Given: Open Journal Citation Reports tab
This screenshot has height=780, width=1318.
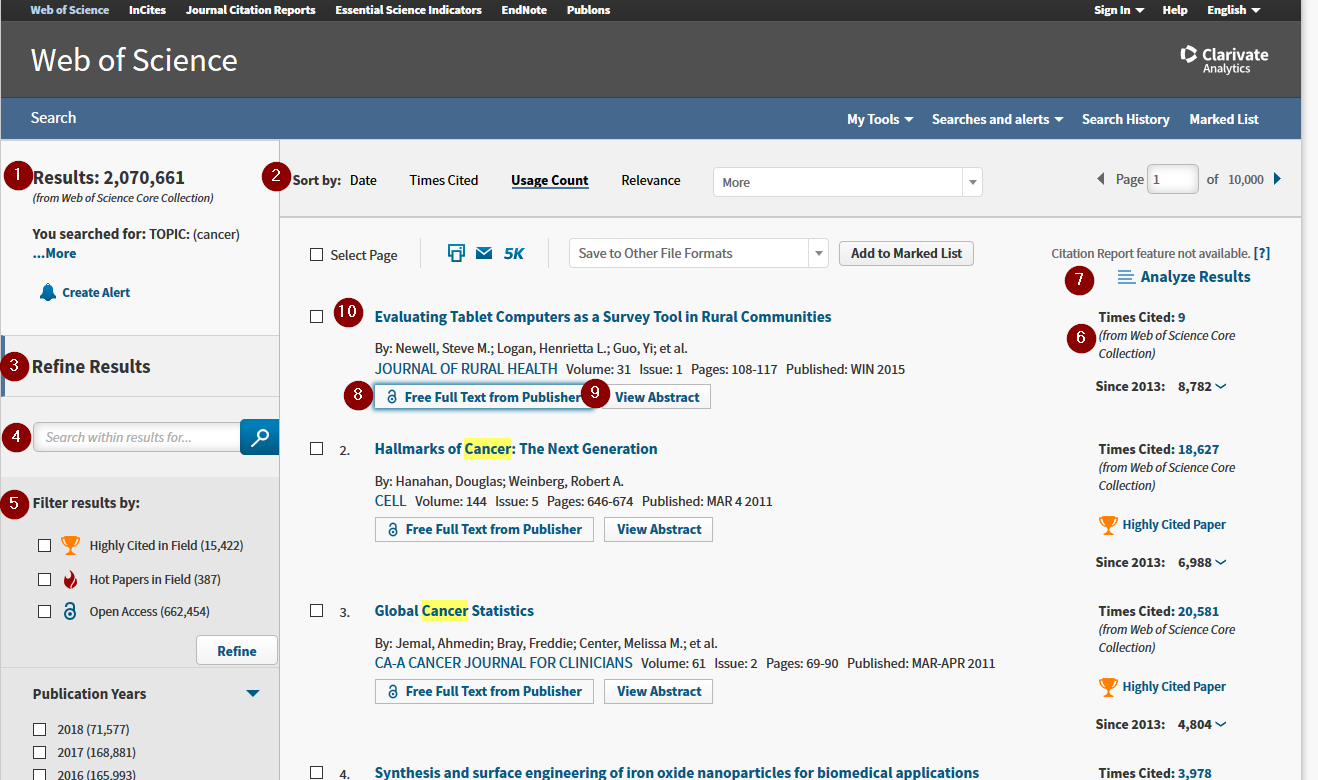Looking at the screenshot, I should click(x=250, y=10).
